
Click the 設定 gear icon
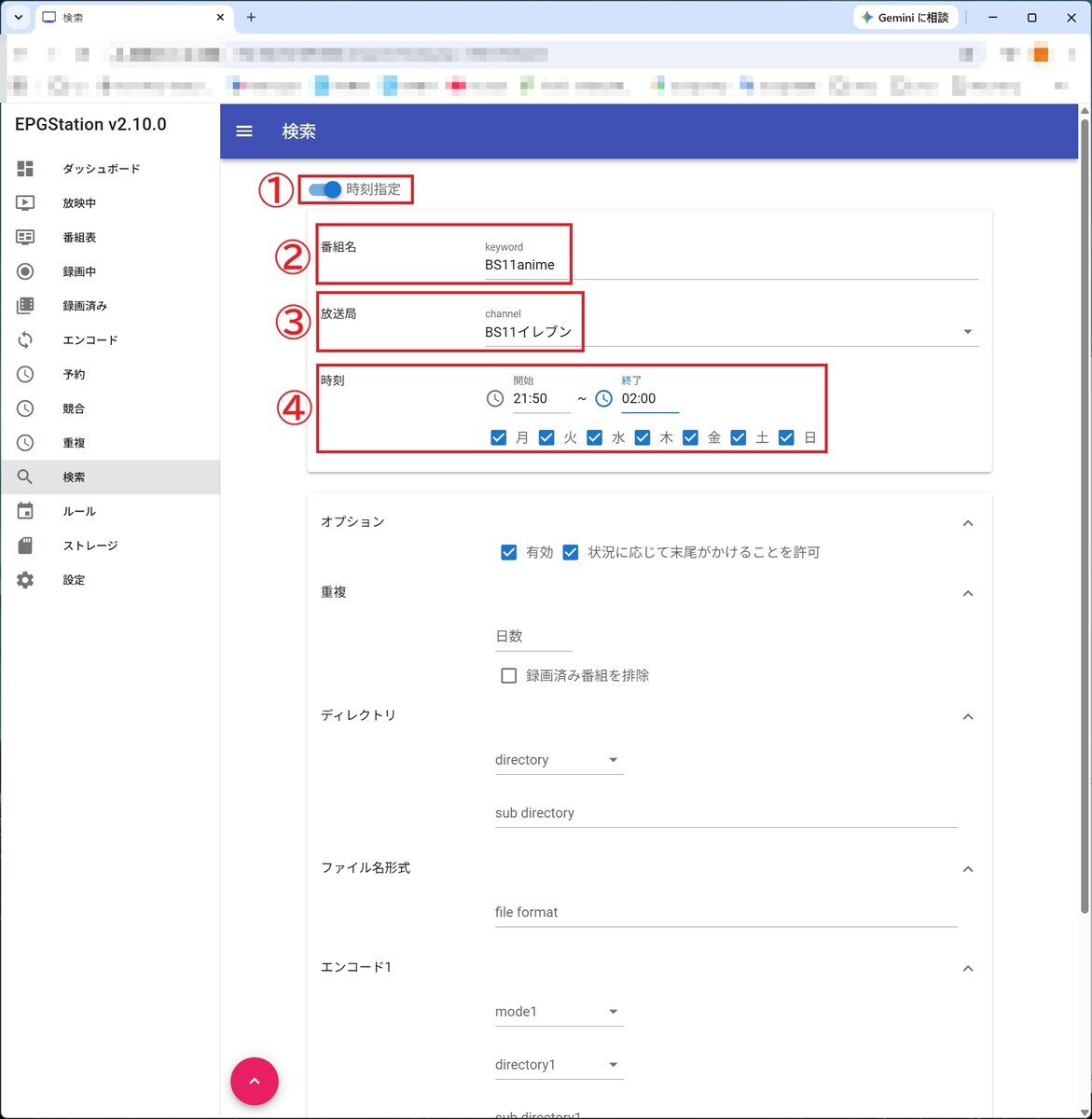click(25, 580)
